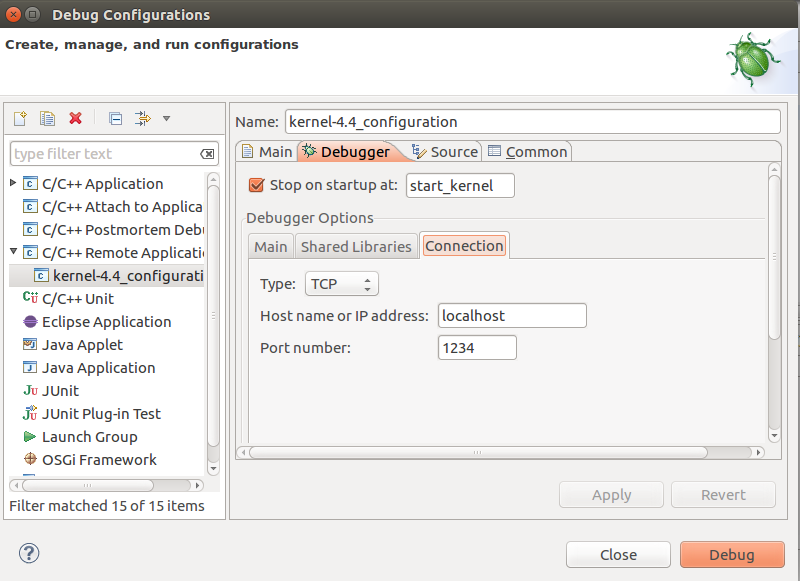
Task: Click the Eclipse Application icon
Action: click(x=30, y=321)
